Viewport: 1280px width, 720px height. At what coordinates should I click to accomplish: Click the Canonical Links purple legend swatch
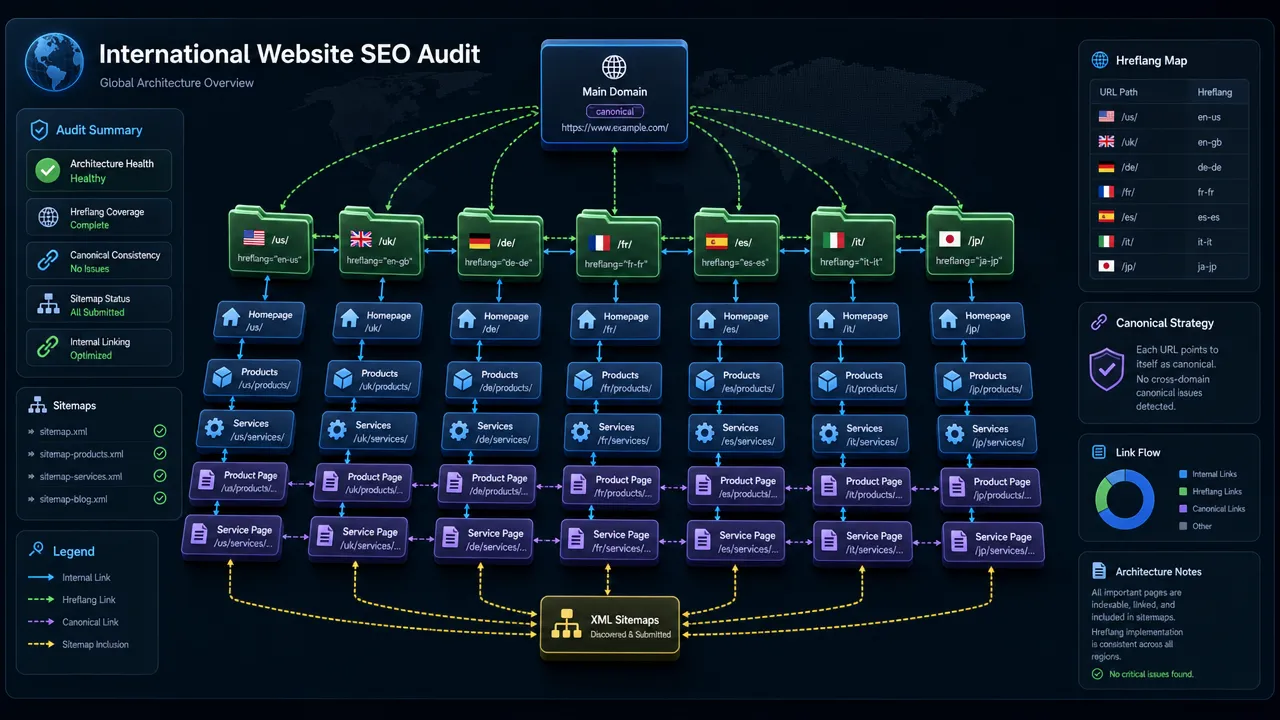click(x=1183, y=508)
